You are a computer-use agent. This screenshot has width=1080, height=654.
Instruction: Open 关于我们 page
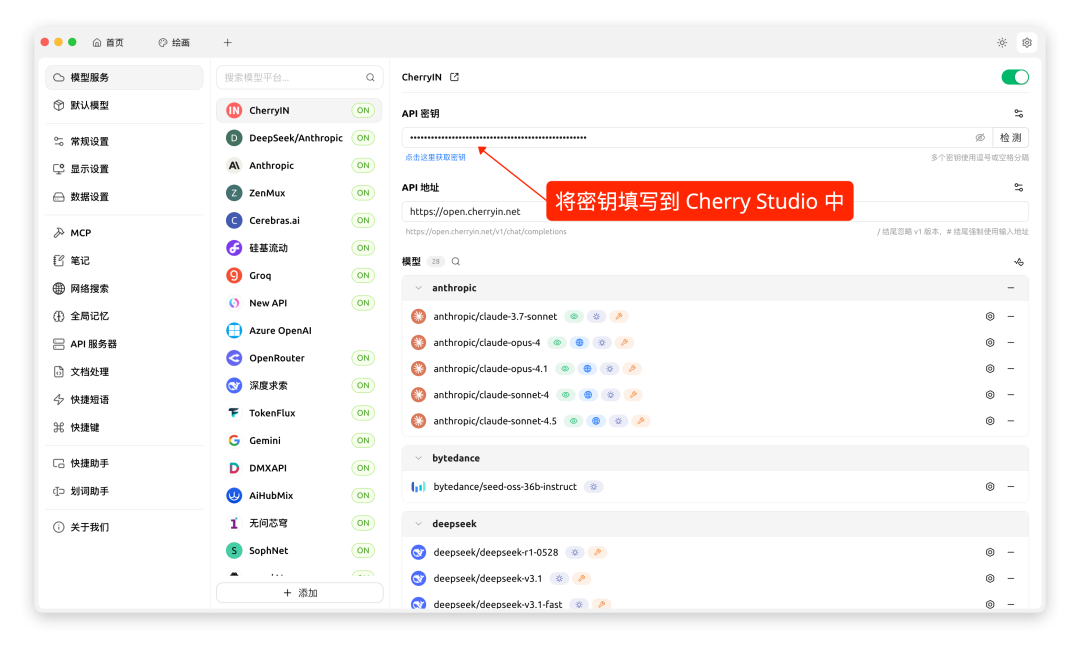[124, 527]
